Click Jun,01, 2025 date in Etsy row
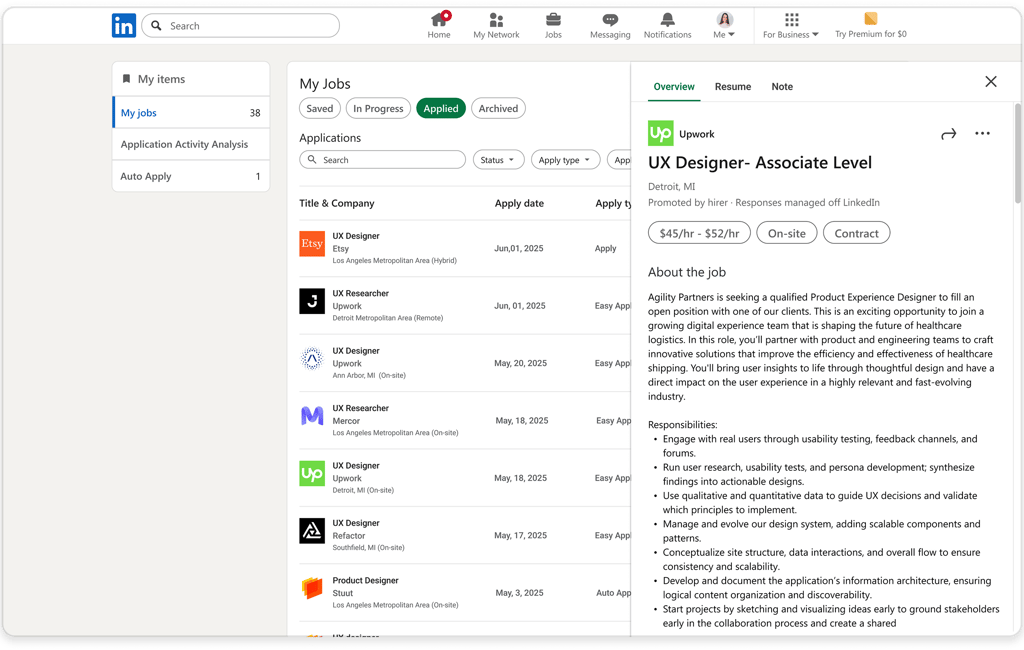 [519, 248]
